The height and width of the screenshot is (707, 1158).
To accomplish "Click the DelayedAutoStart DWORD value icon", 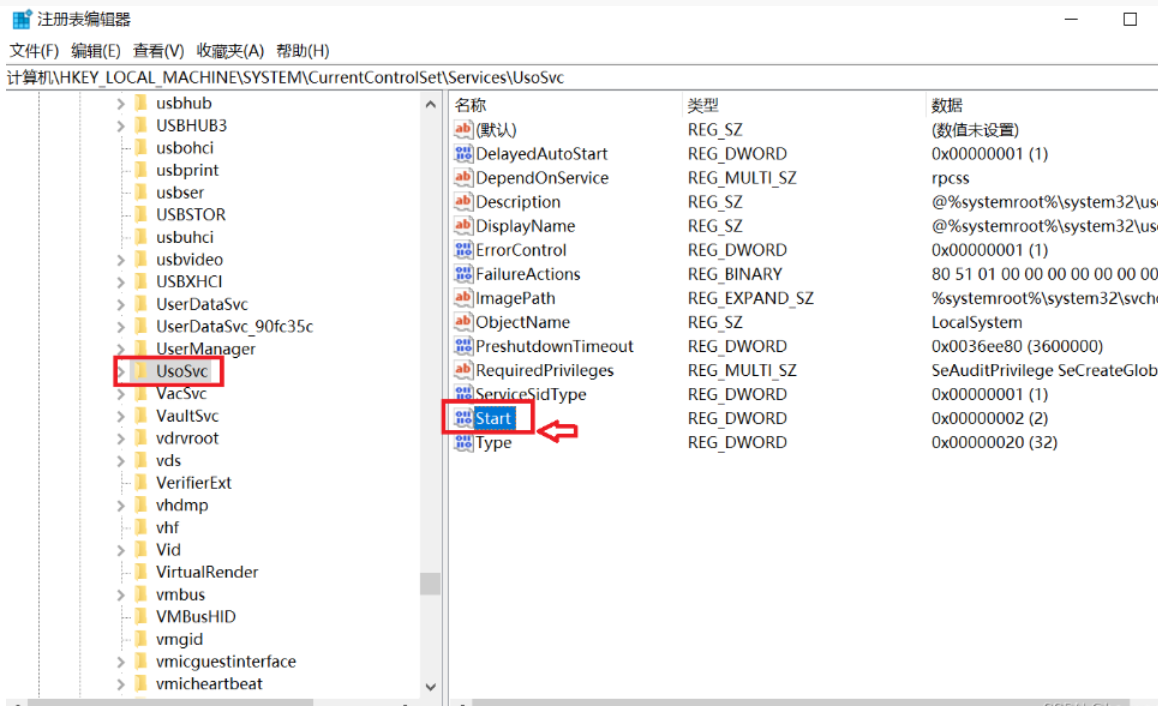I will [x=463, y=154].
